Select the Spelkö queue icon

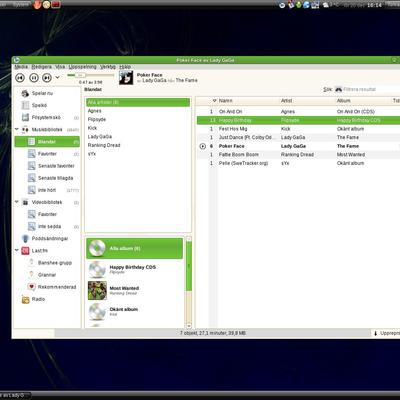[x=25, y=105]
